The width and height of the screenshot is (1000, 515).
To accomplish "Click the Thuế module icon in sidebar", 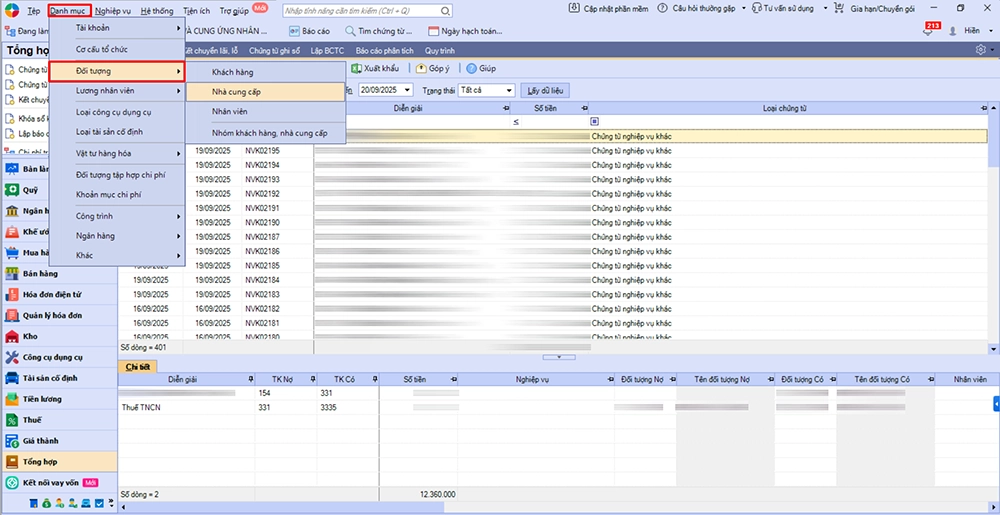I will (x=12, y=420).
